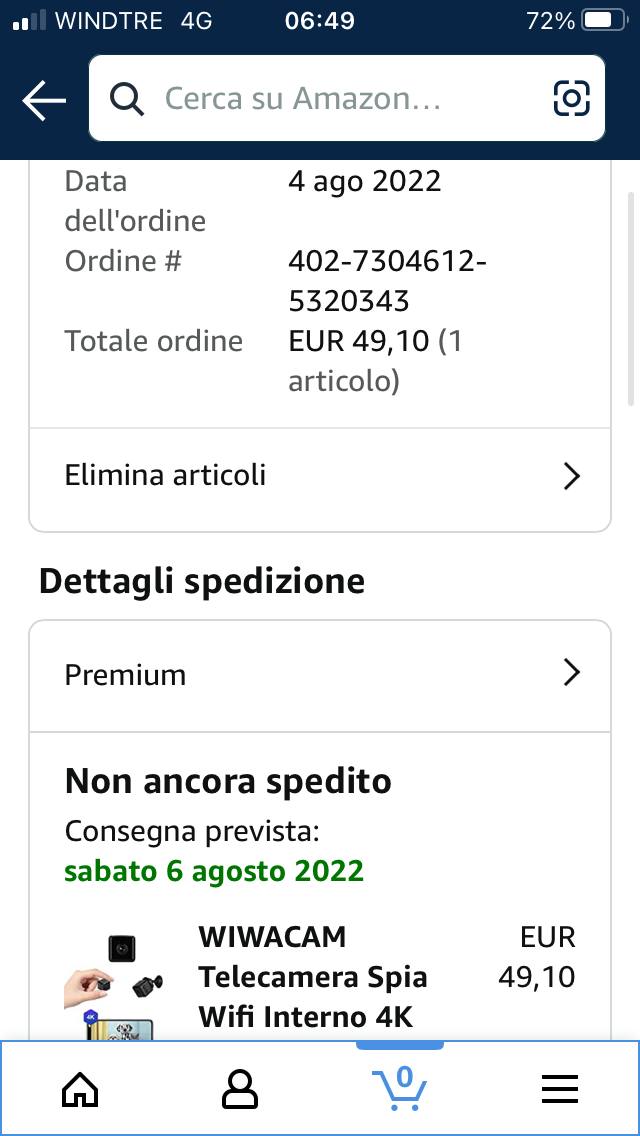Open WIWACAM Telecamera Spia product link
640x1136 pixels.
[x=313, y=977]
